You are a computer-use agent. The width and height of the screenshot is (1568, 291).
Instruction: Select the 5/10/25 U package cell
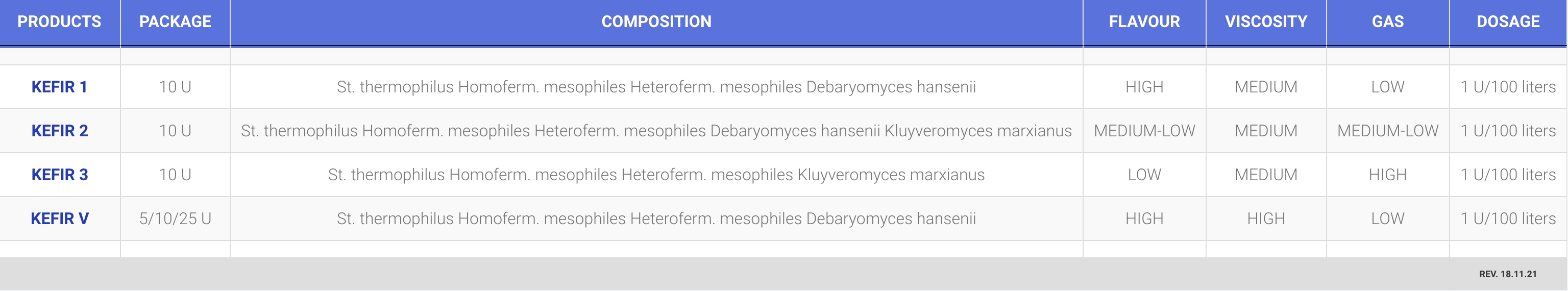[175, 219]
